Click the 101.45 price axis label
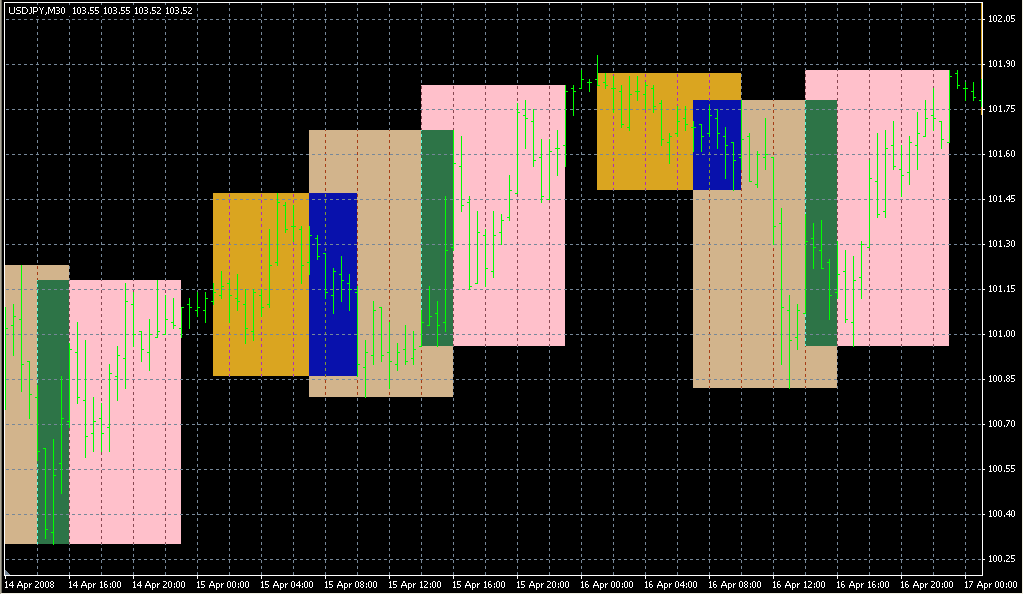The width and height of the screenshot is (1024, 594). (1001, 199)
